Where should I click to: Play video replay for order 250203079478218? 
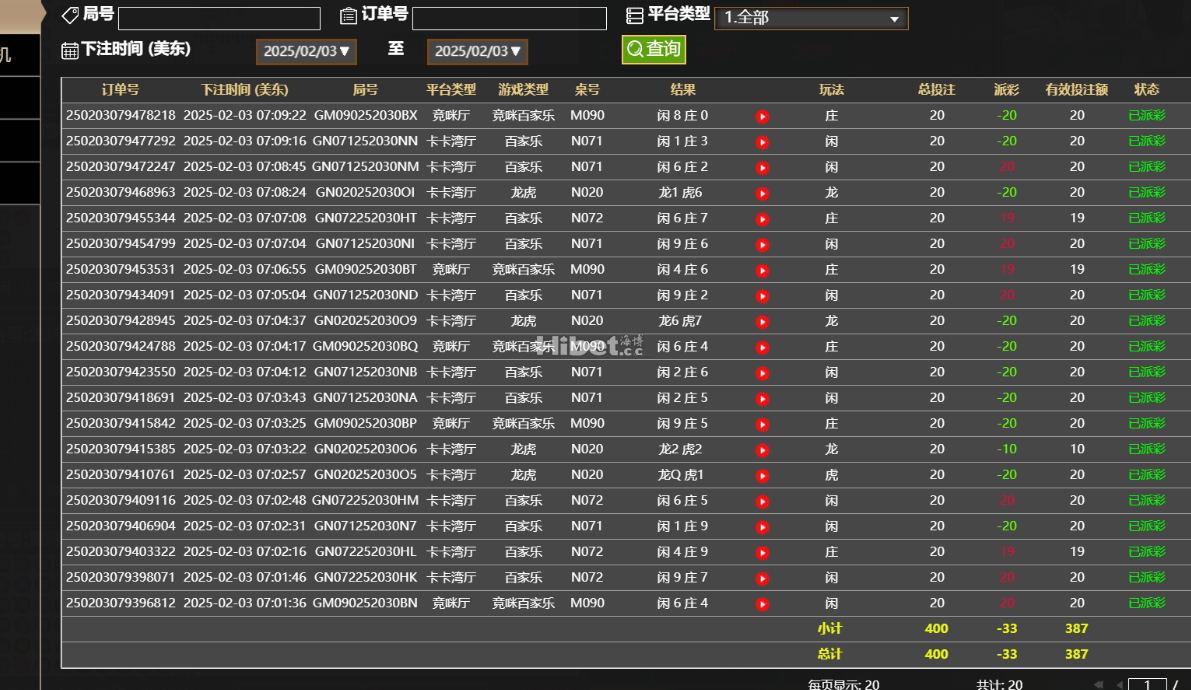click(x=763, y=116)
